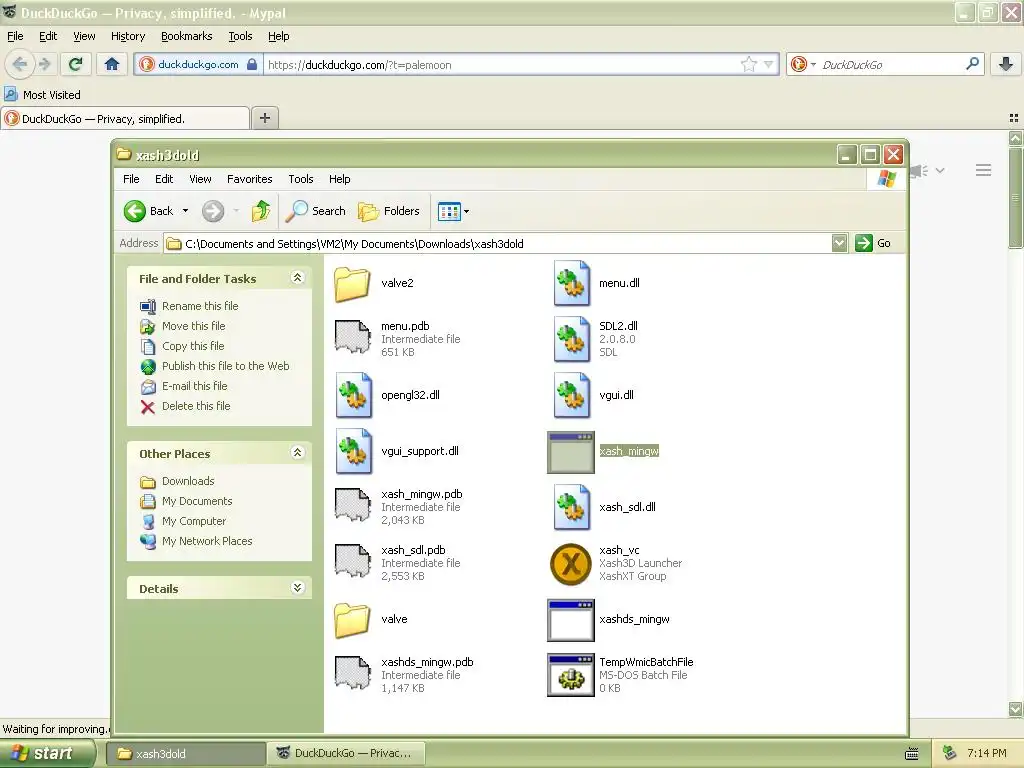Click the Explorer Back arrow button

149,211
